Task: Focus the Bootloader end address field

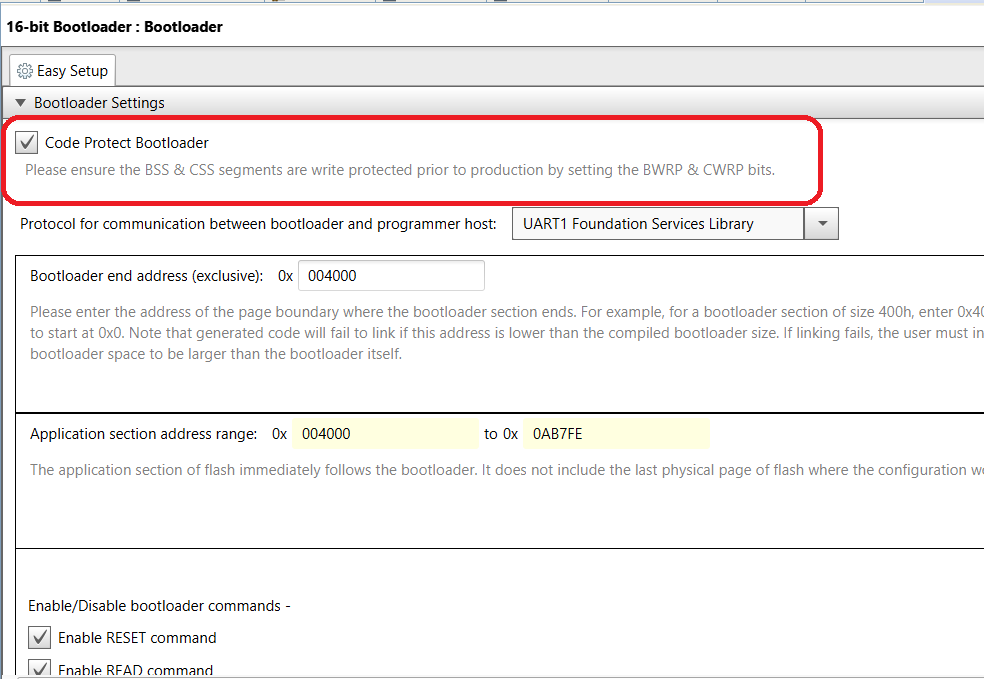Action: click(390, 276)
